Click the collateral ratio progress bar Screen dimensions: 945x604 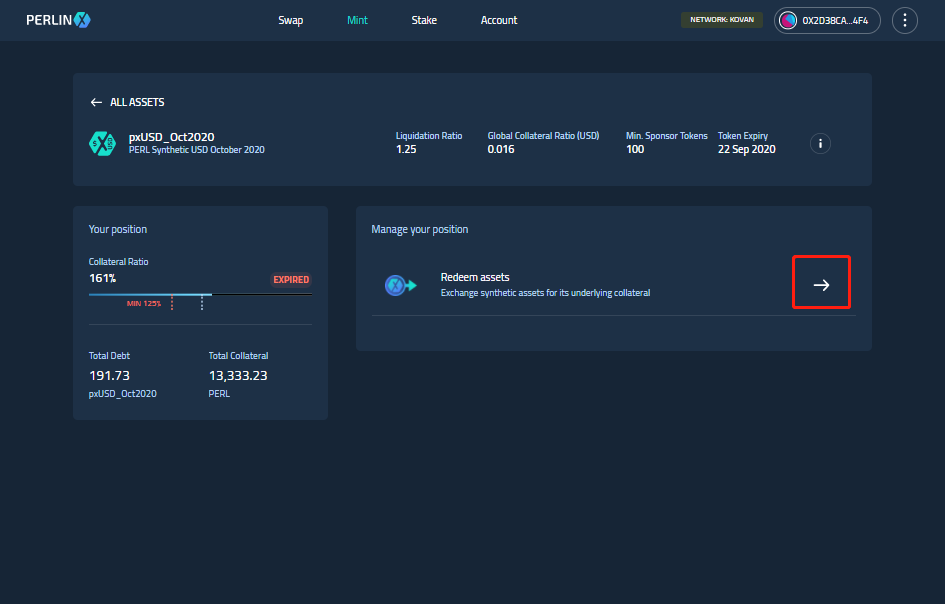click(200, 295)
